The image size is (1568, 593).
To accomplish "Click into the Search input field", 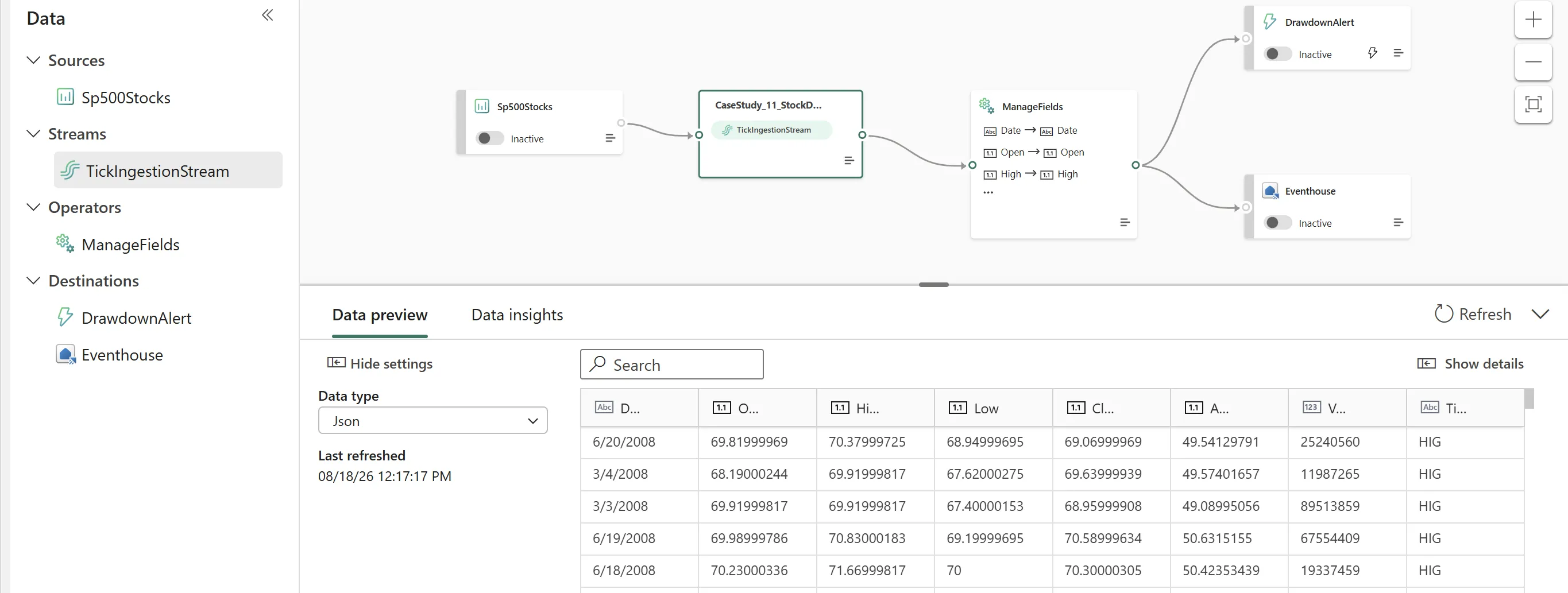I will 672,365.
